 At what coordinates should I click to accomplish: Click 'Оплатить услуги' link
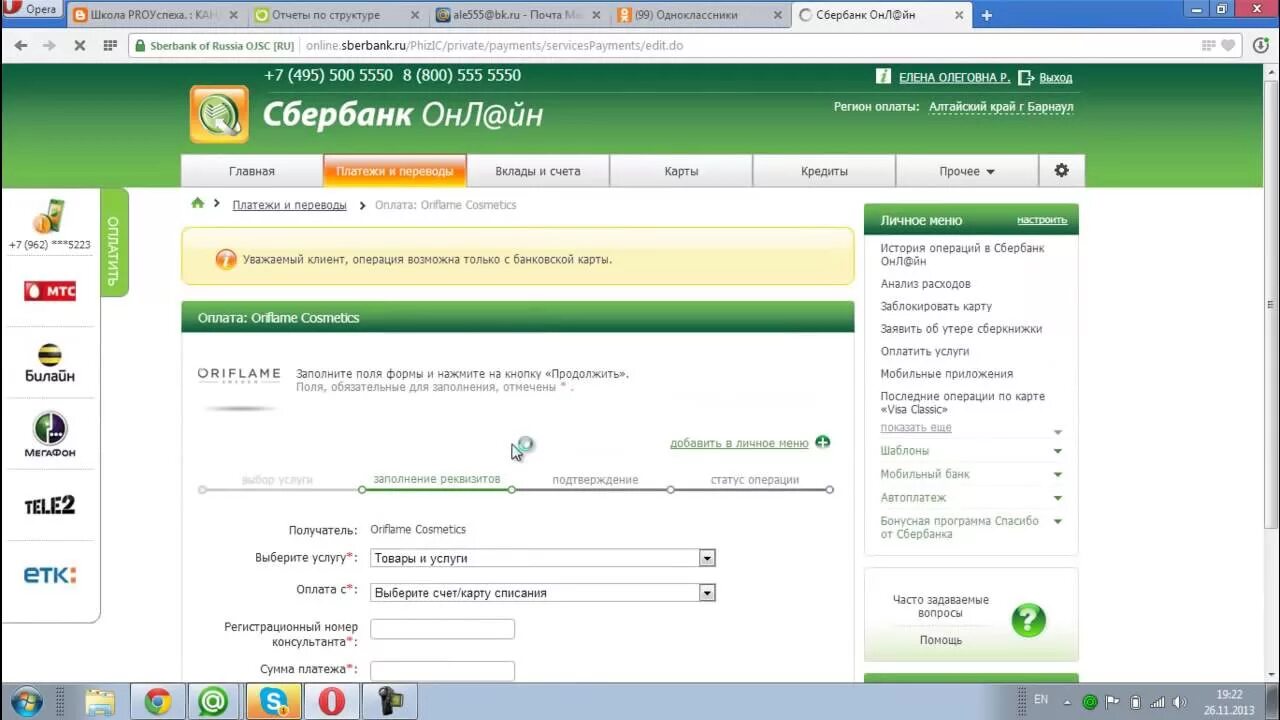[x=924, y=351]
